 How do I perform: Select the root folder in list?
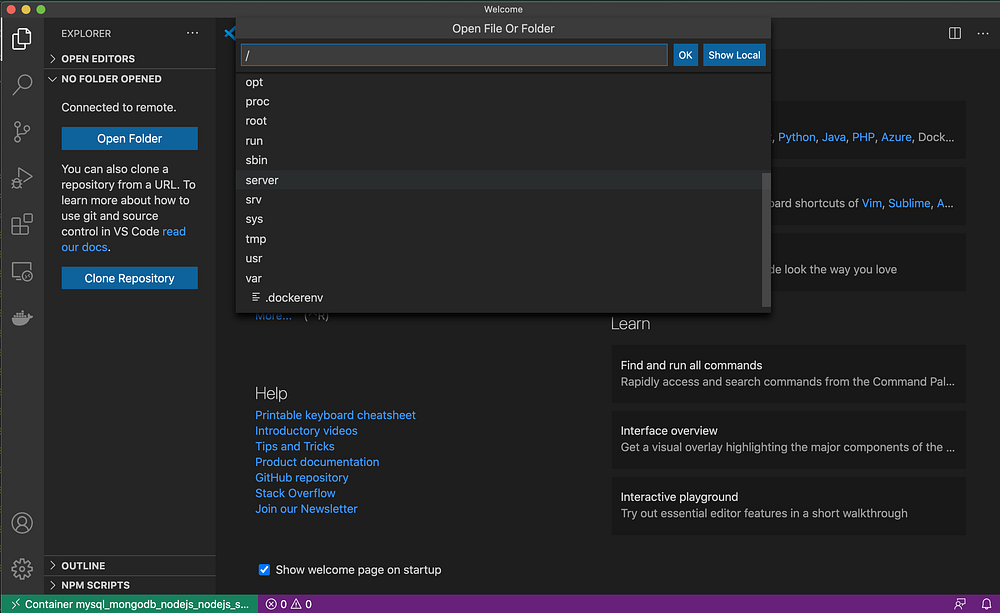499,121
